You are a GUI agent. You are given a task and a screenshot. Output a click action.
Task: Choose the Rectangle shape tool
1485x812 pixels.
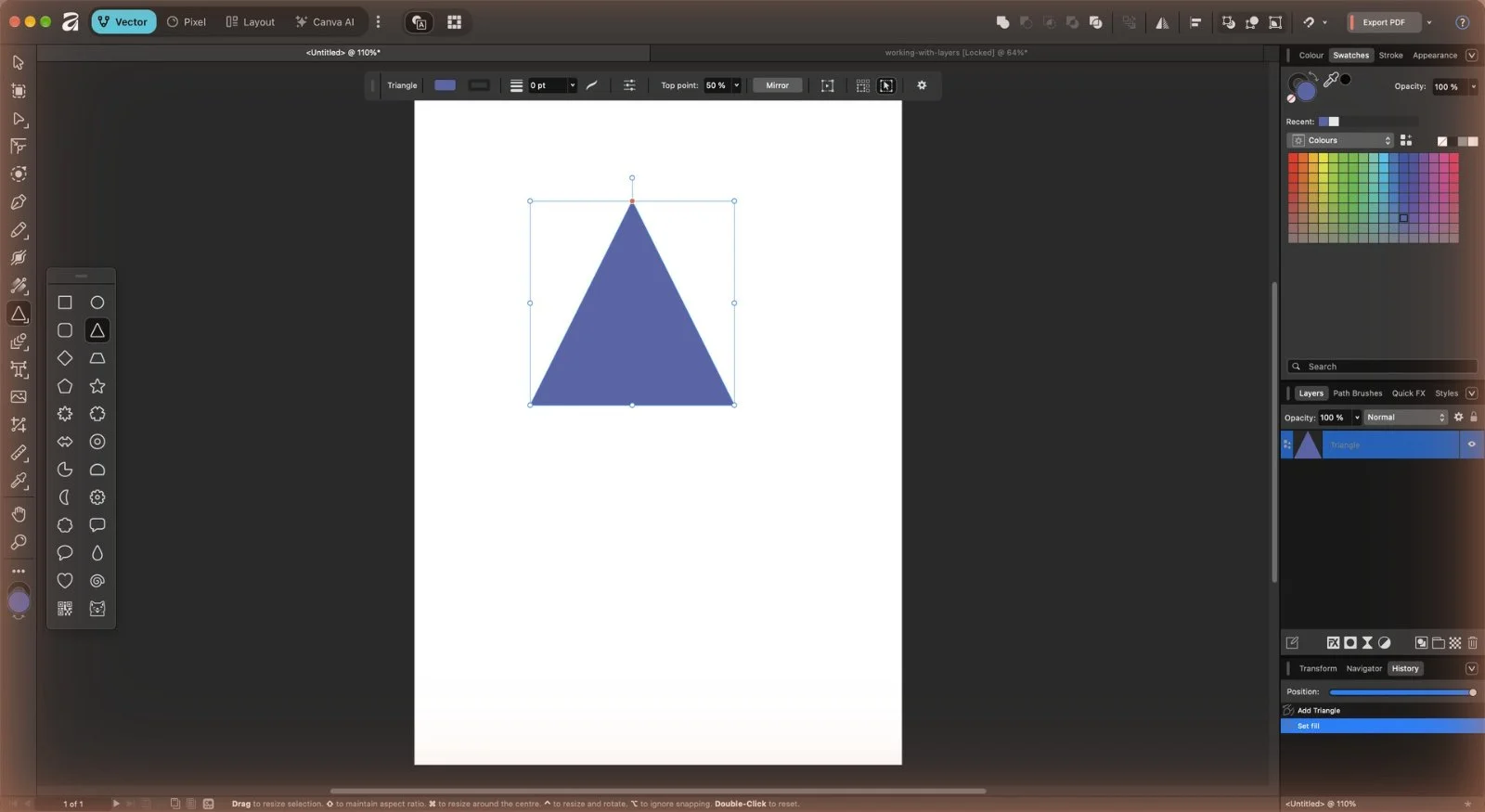(65, 303)
